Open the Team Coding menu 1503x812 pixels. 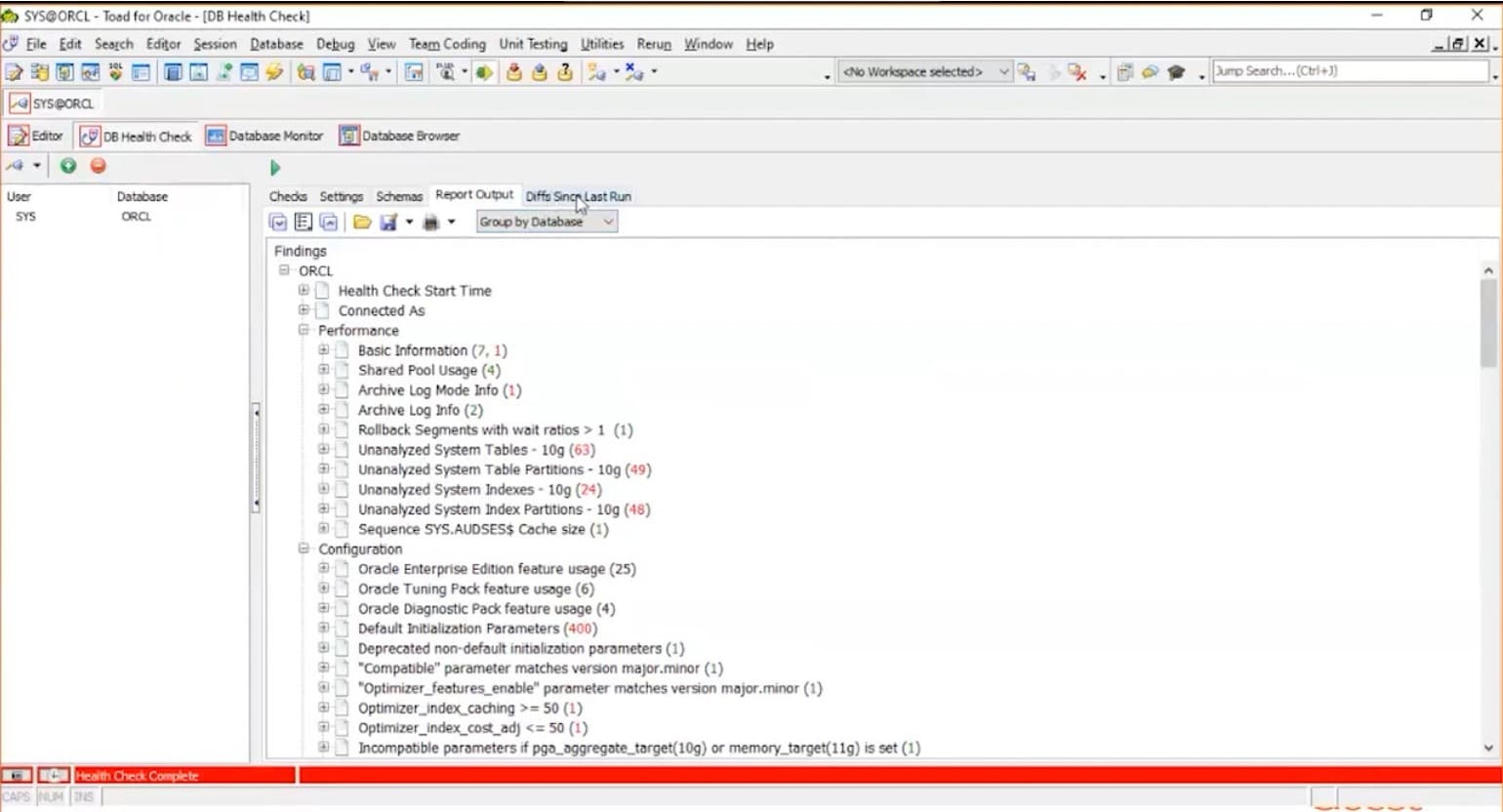point(447,44)
